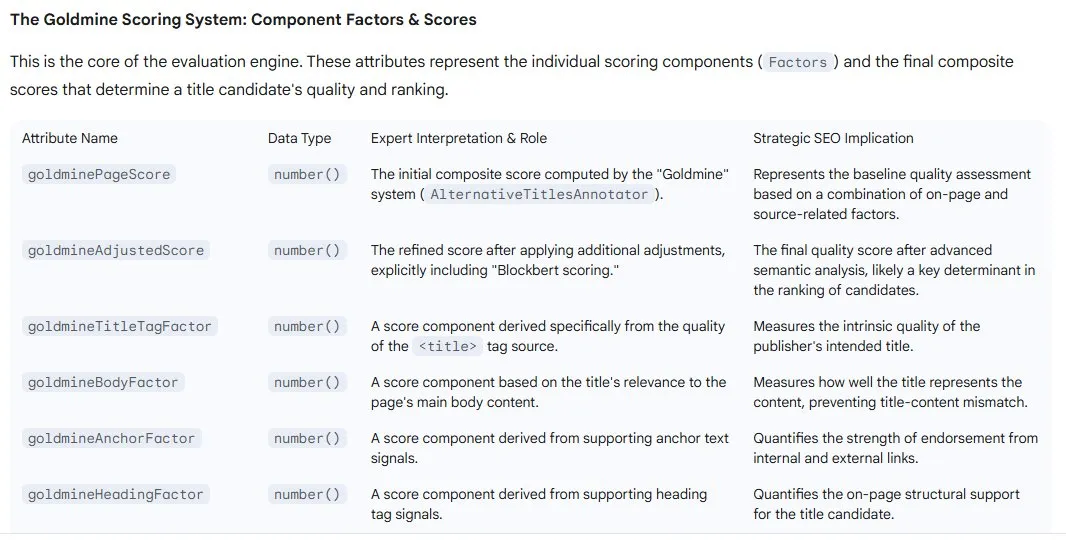Select the goldmineAnchorFactor attribute name

pyautogui.click(x=110, y=438)
